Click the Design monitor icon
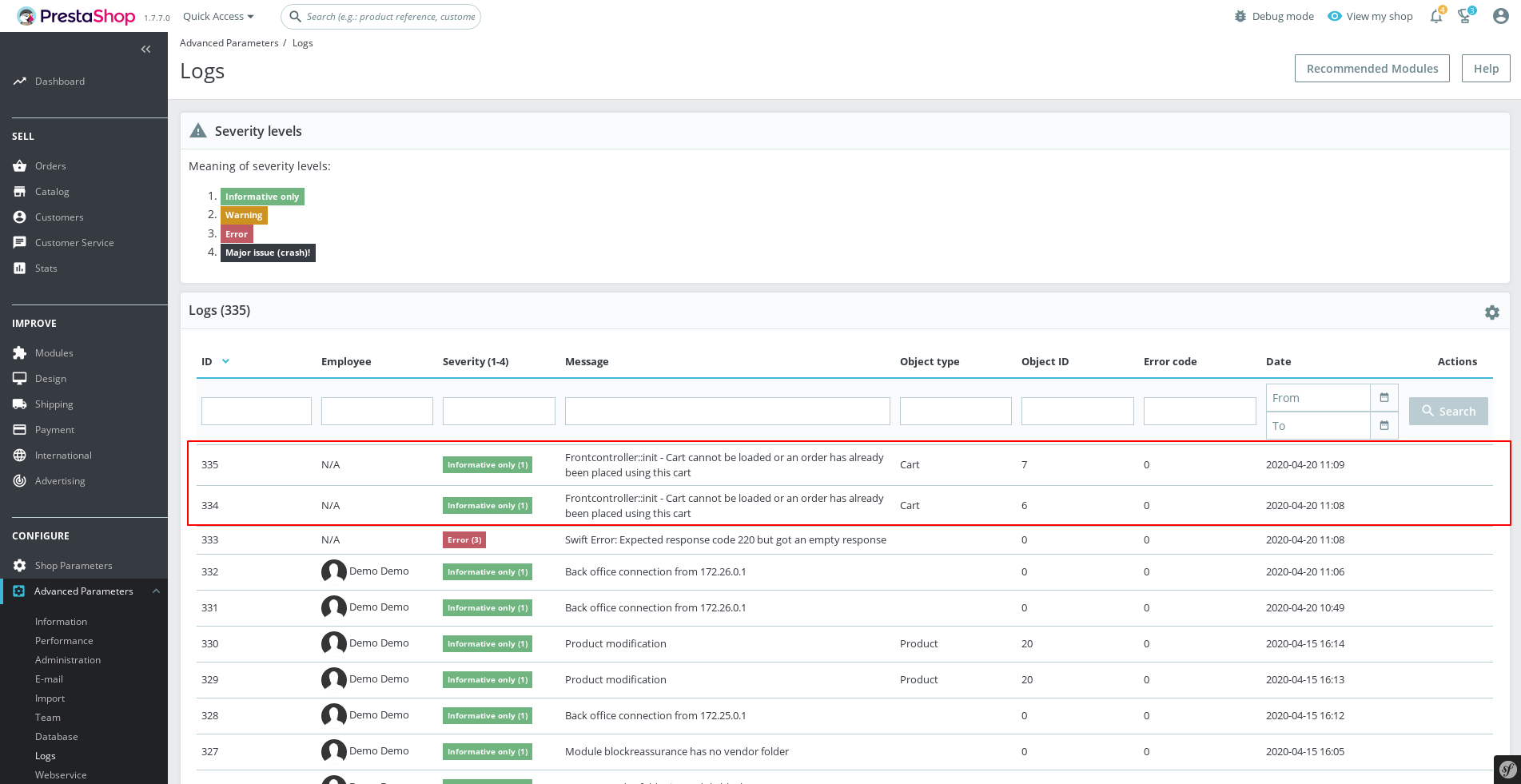 20,379
